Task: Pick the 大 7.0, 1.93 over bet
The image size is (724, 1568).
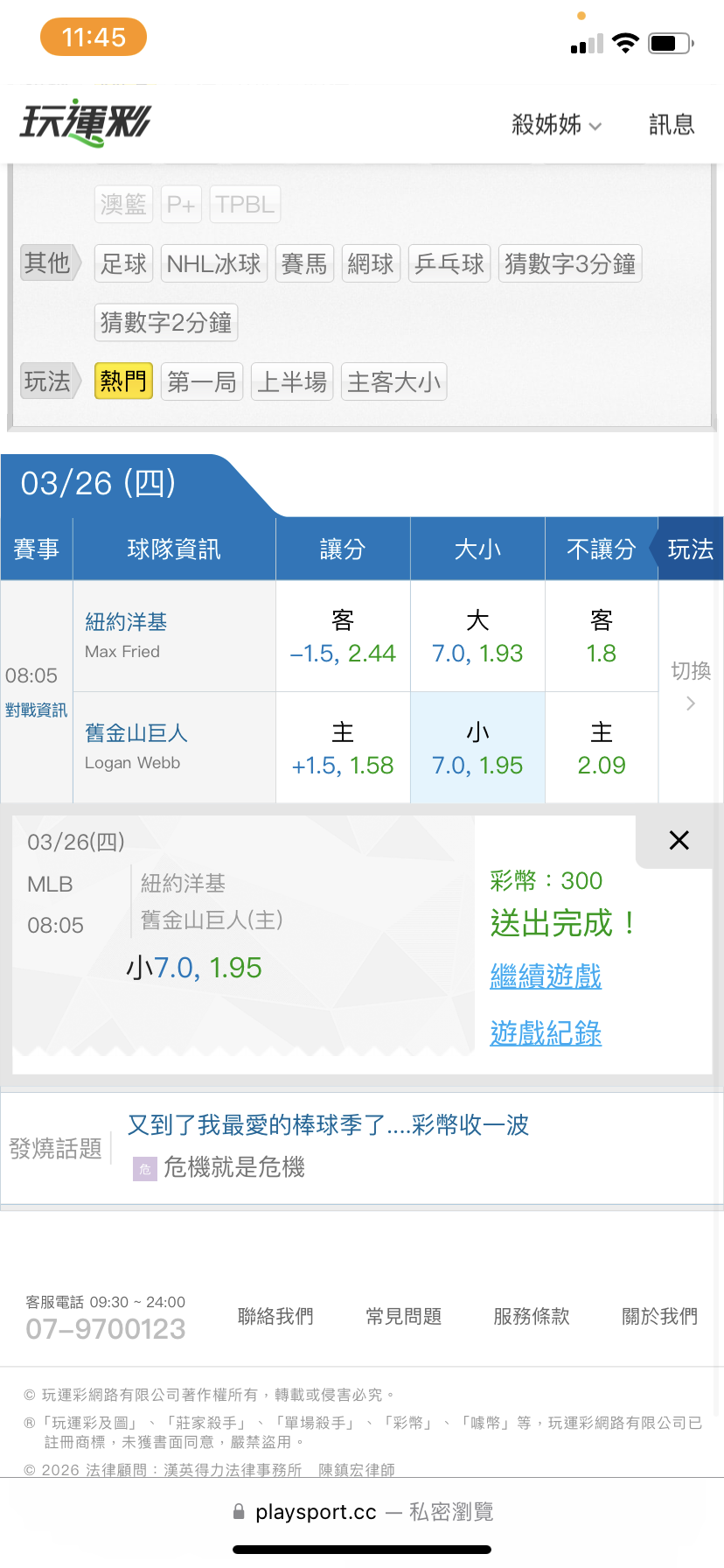Action: coord(477,637)
